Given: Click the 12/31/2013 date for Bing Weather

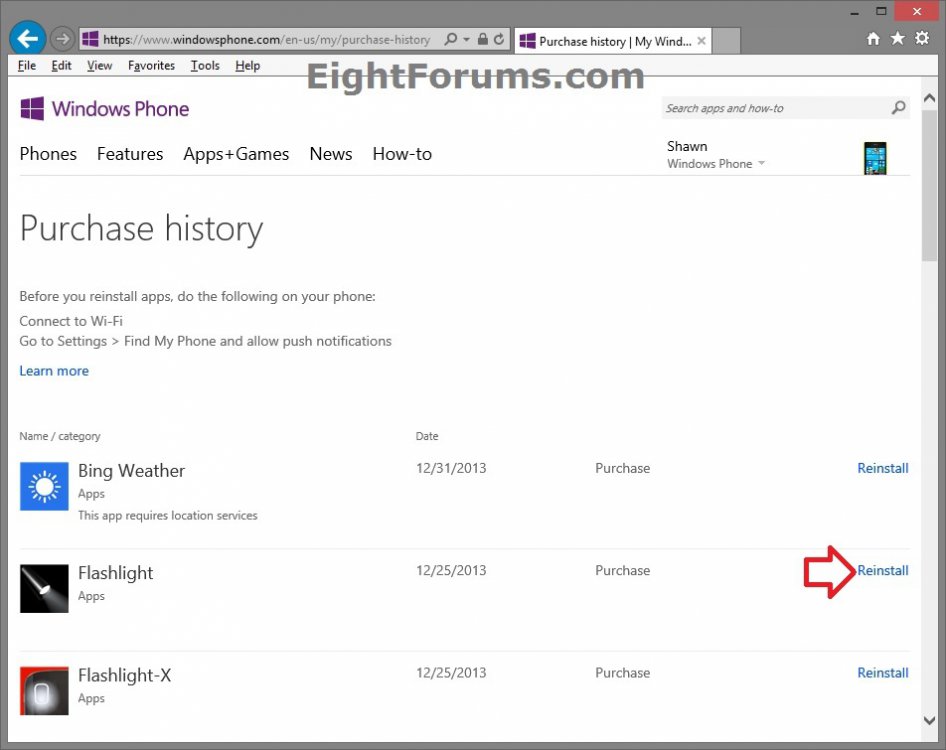Looking at the screenshot, I should pos(451,468).
